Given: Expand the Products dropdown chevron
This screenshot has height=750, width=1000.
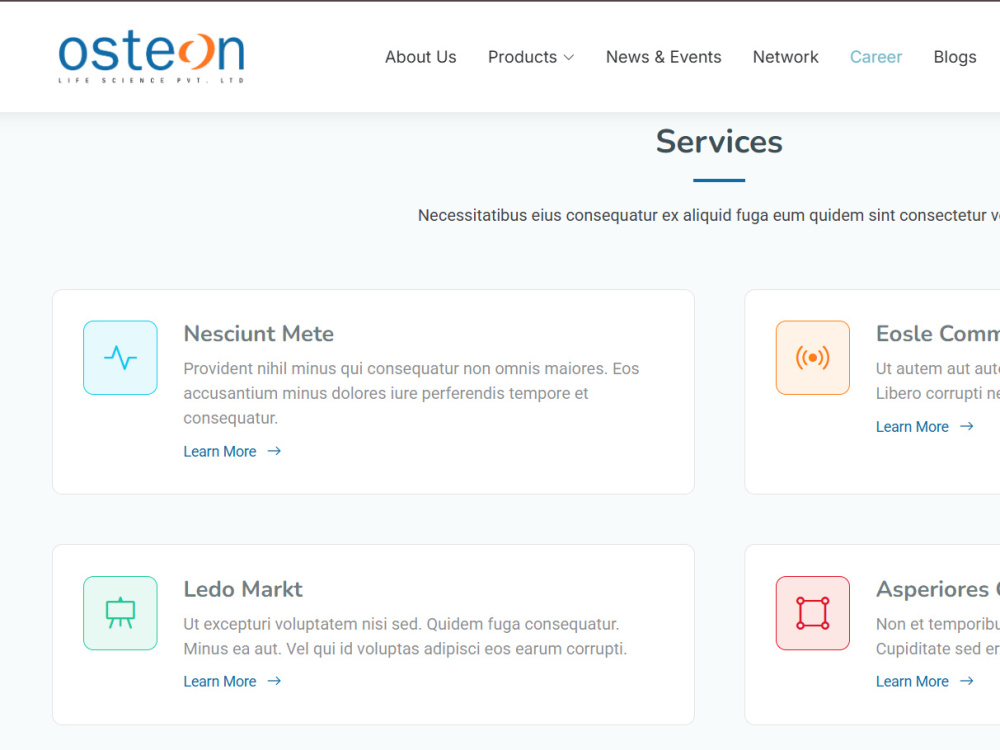Looking at the screenshot, I should 569,57.
